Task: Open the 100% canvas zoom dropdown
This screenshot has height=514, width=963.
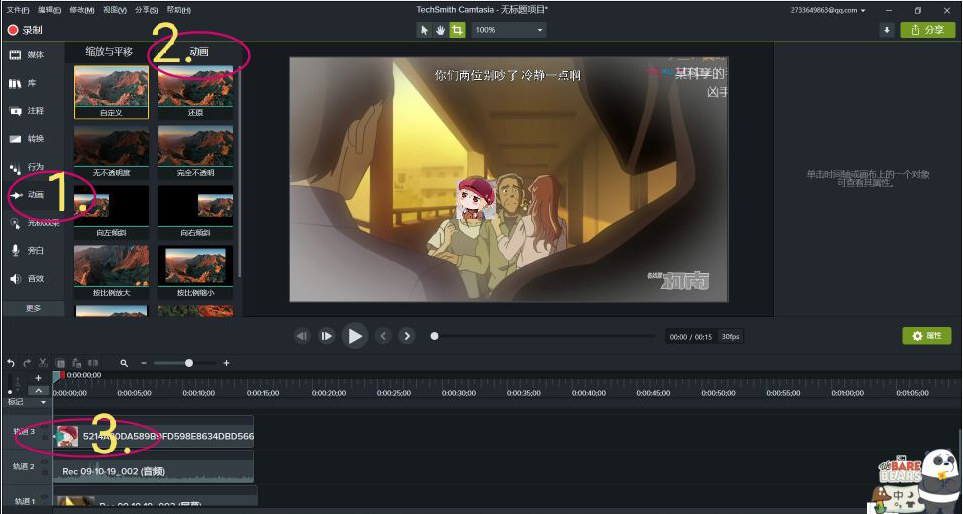Action: click(509, 30)
